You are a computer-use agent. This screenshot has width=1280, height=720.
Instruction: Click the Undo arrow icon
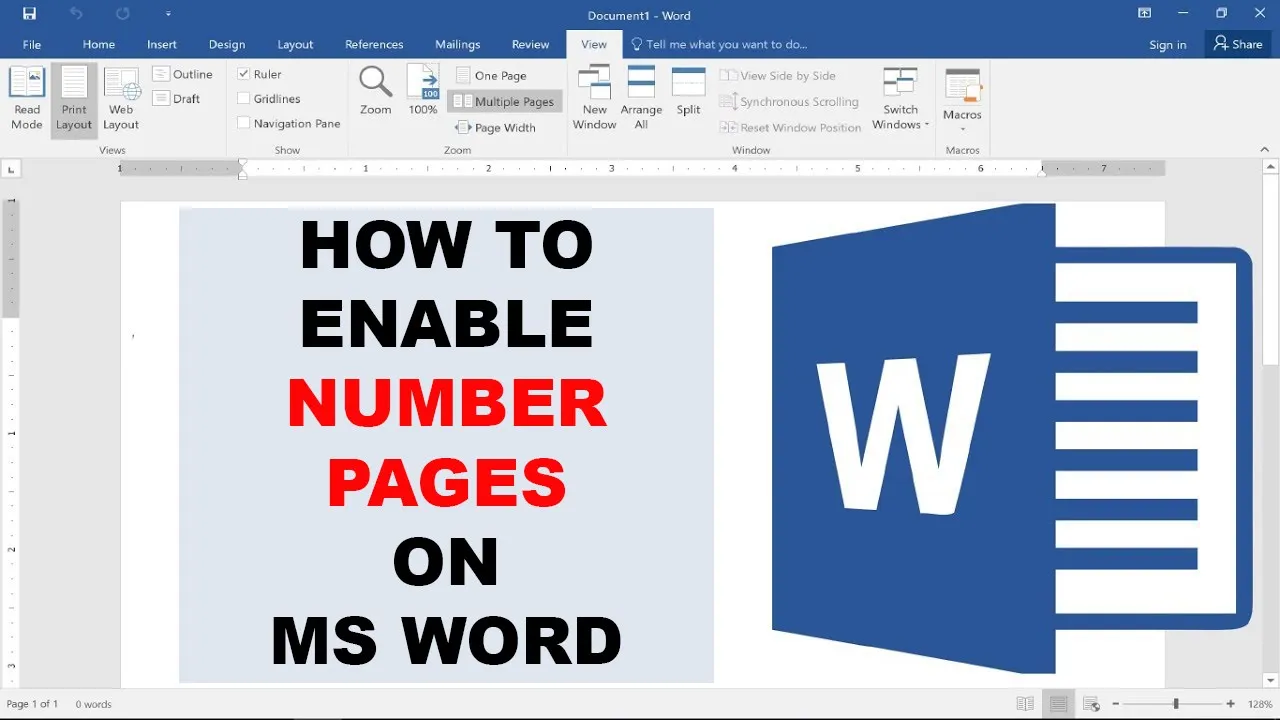click(76, 14)
